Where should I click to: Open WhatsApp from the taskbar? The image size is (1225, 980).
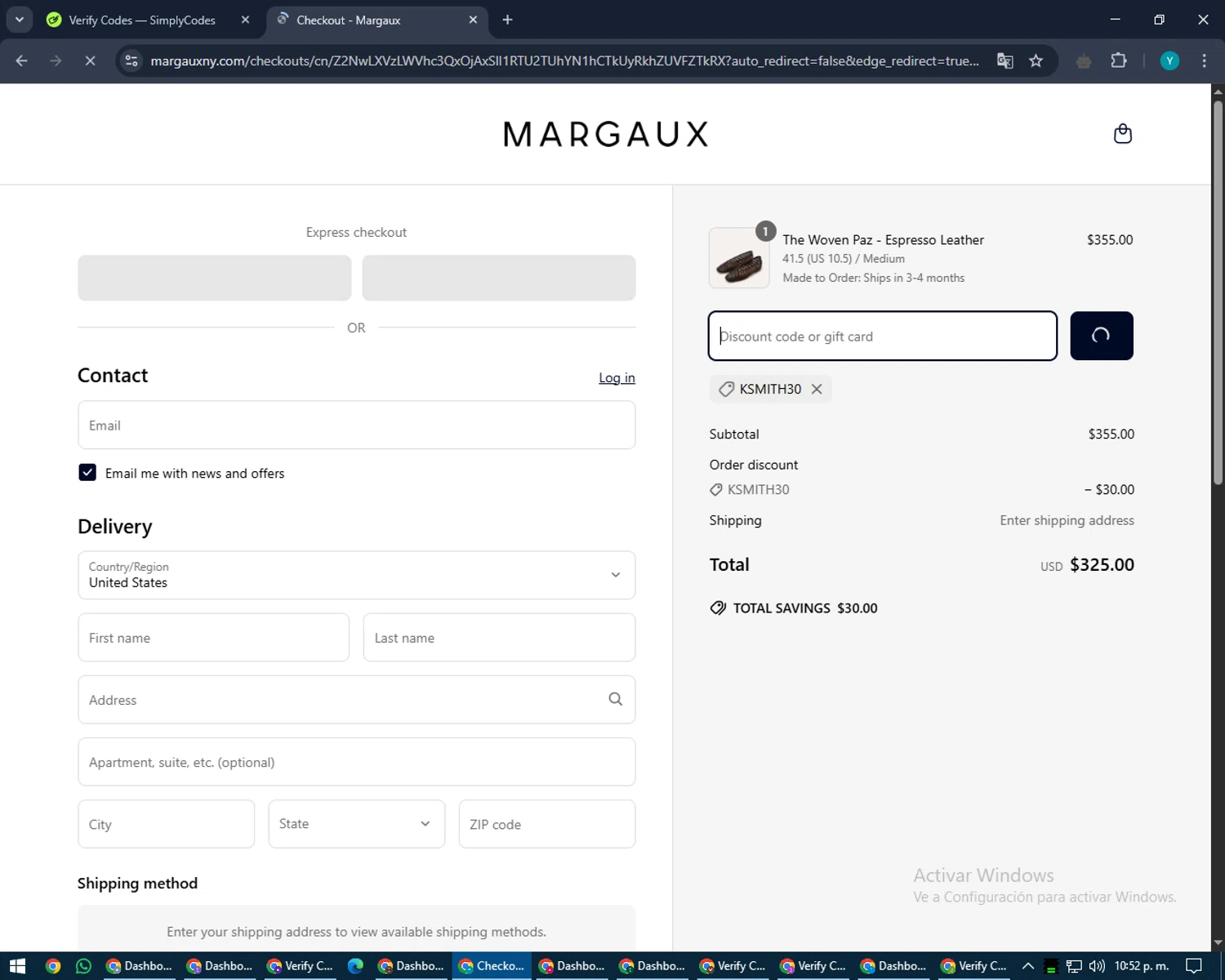coord(83,966)
